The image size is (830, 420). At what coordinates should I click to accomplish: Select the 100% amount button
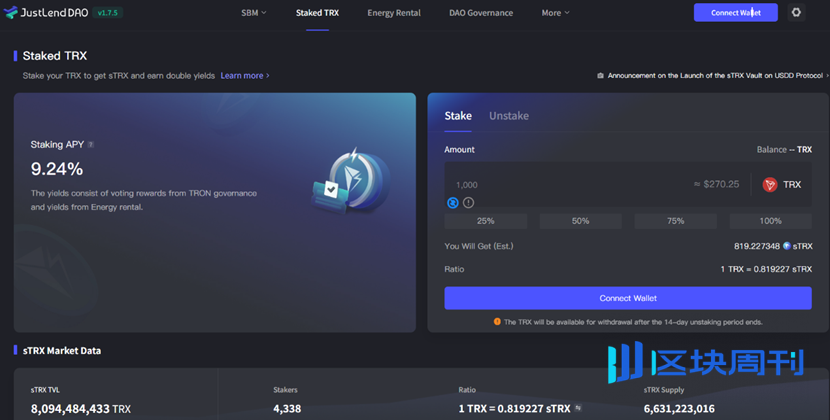[770, 221]
